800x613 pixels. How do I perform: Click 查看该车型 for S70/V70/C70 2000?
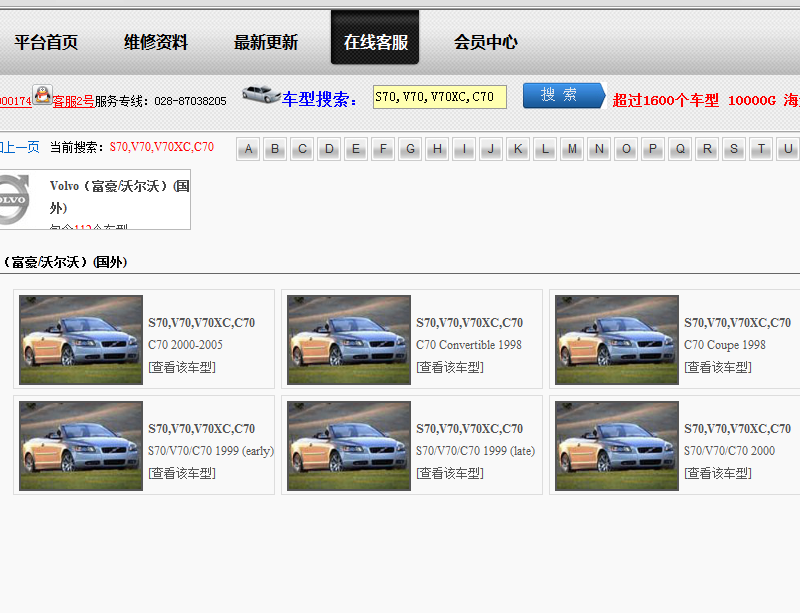[x=718, y=474]
